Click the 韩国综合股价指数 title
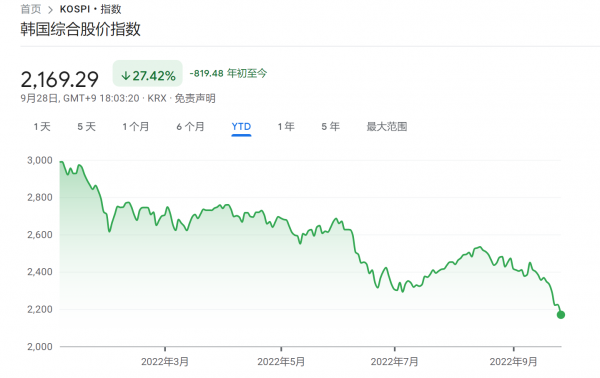This screenshot has height=378, width=600. pyautogui.click(x=80, y=29)
